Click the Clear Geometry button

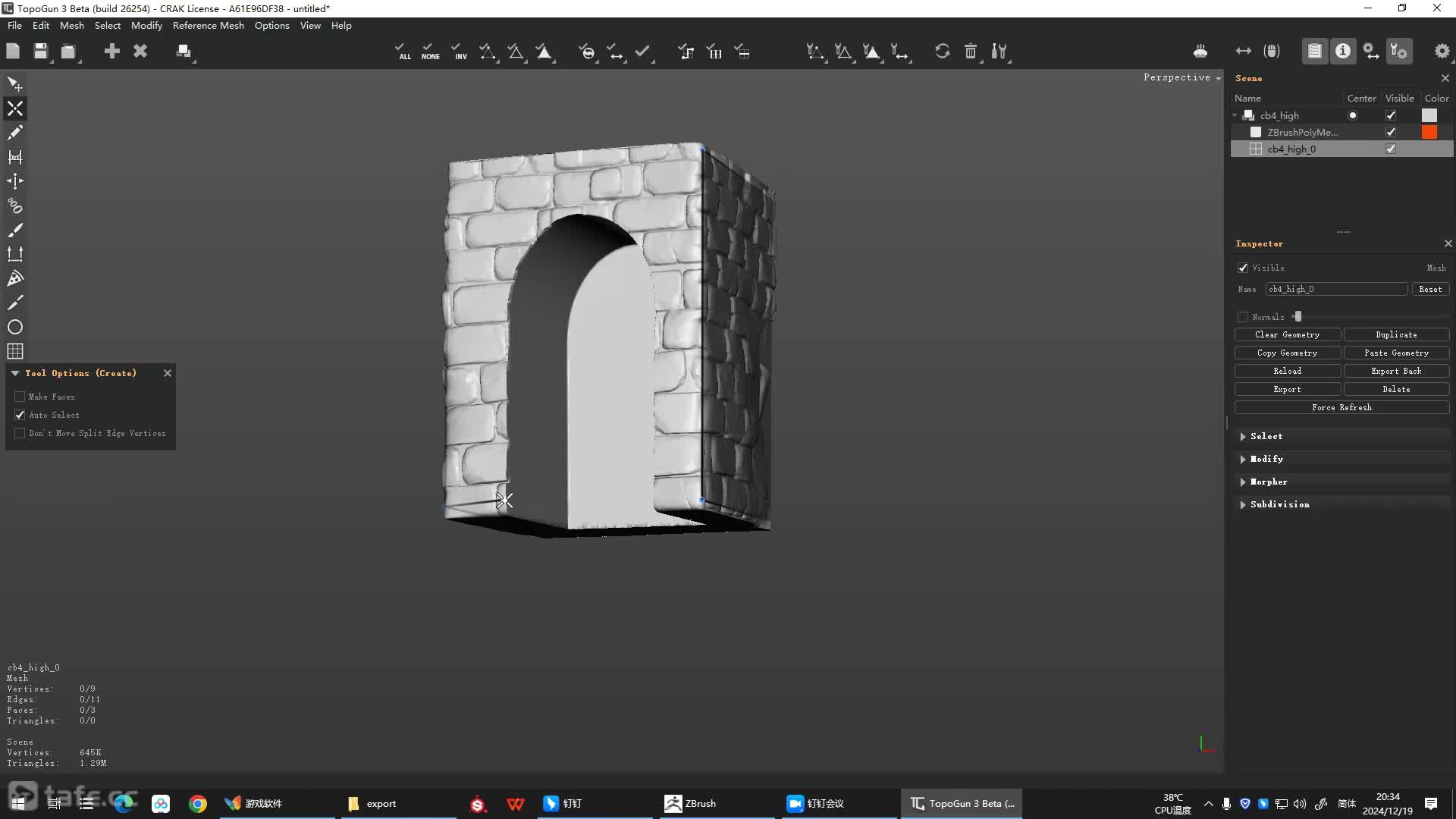tap(1287, 334)
